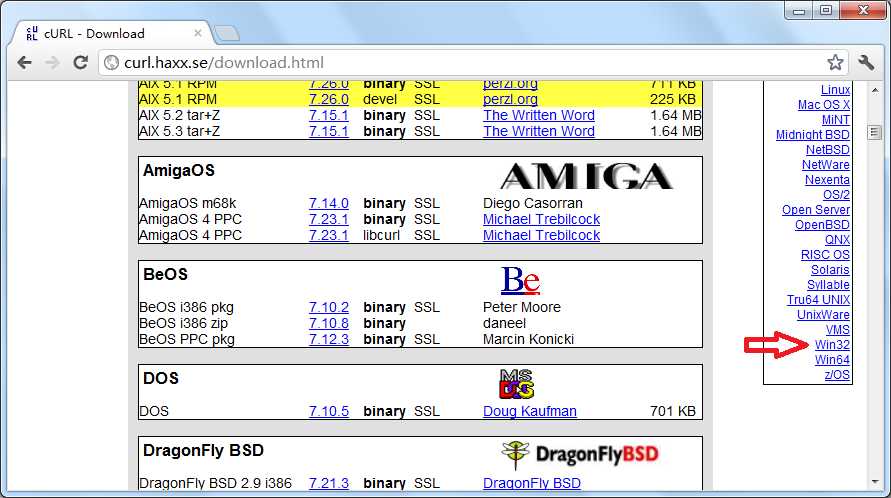891x498 pixels.
Task: Click the scrollbar up arrow
Action: (875, 90)
